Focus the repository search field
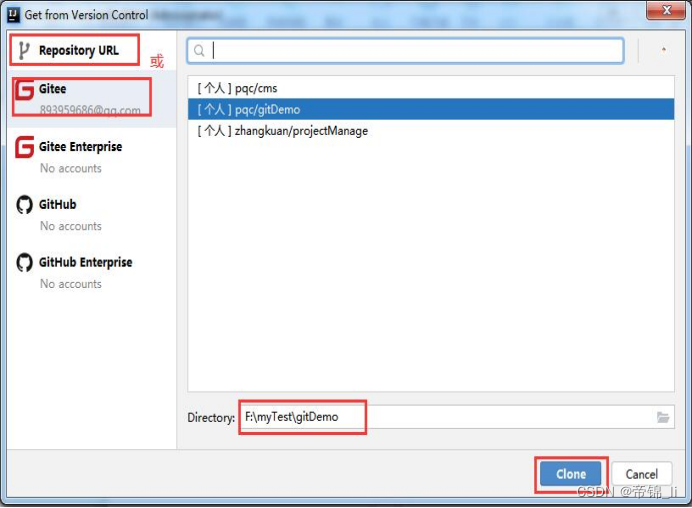 point(405,51)
